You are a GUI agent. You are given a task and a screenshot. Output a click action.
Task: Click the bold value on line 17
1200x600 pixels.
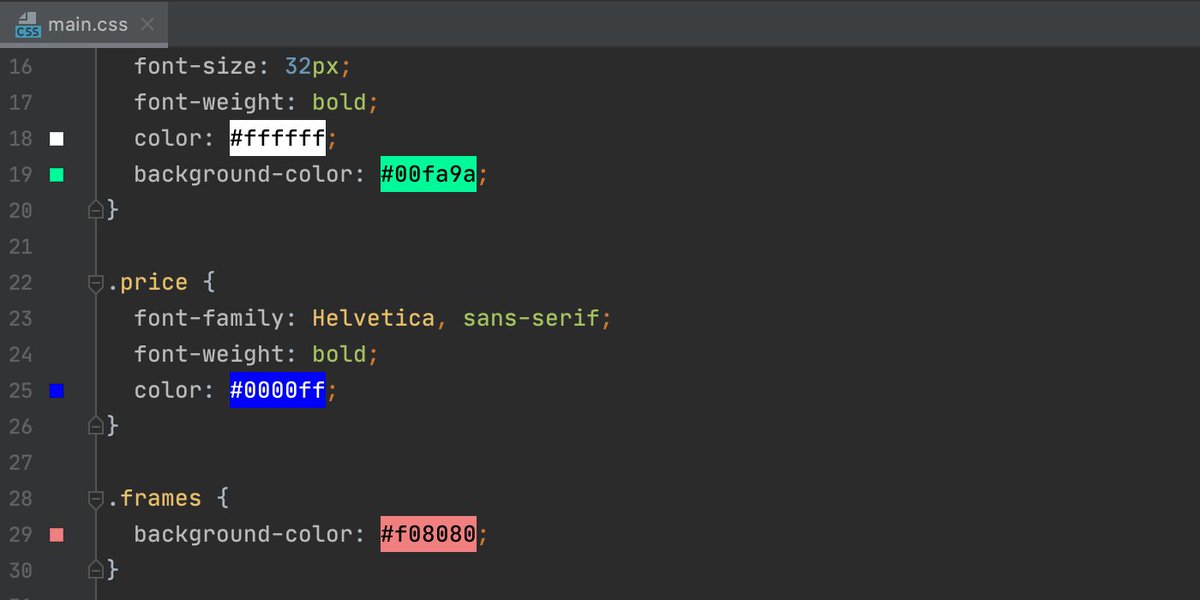coord(340,102)
